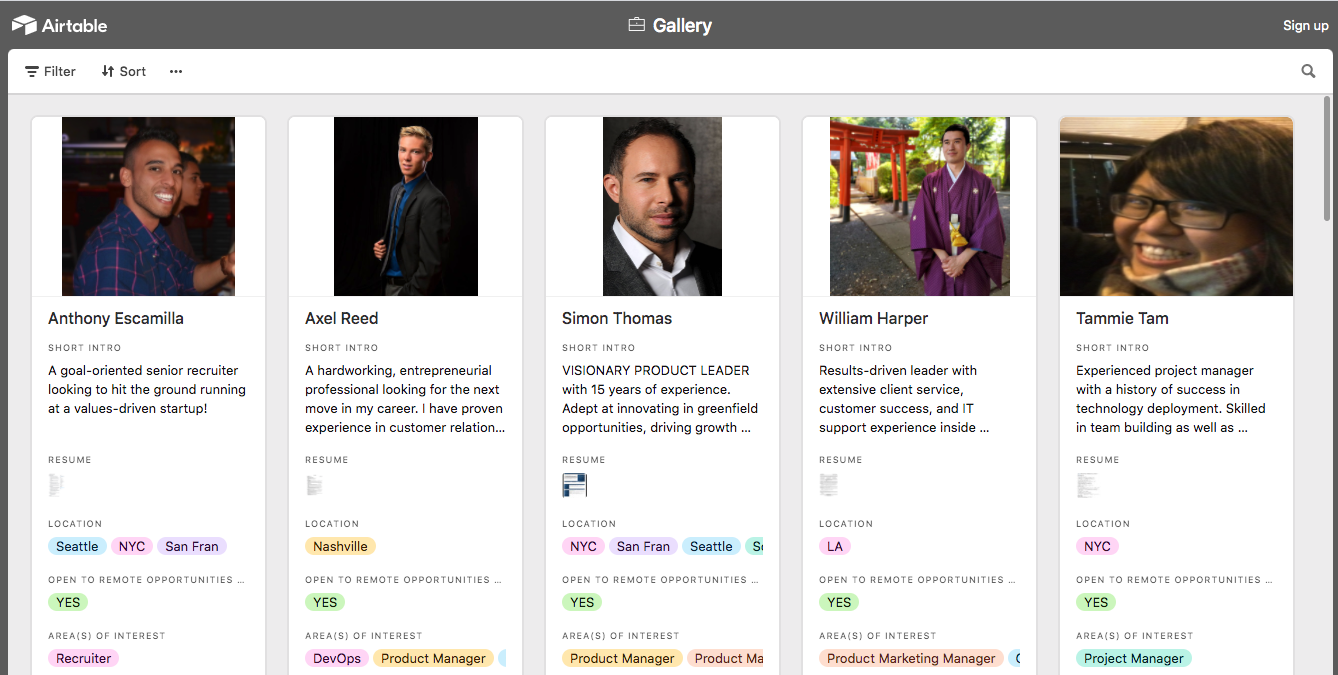The image size is (1338, 675).
Task: Open the Sort options
Action: pos(124,71)
